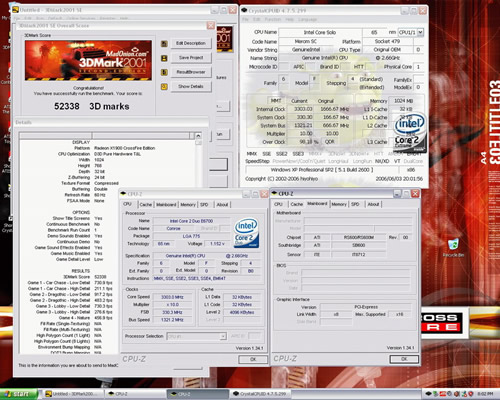Click title bar icon of CPU-Z processor window

[123, 194]
